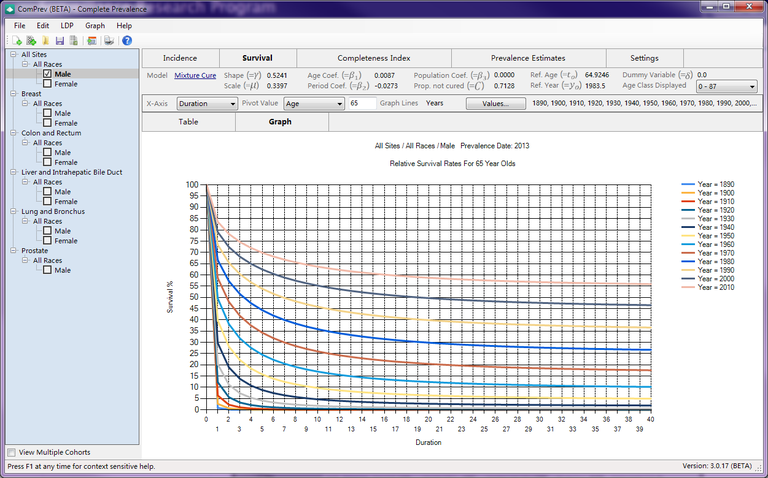Open the X-Axis Duration dropdown
768x478 pixels.
coord(206,103)
